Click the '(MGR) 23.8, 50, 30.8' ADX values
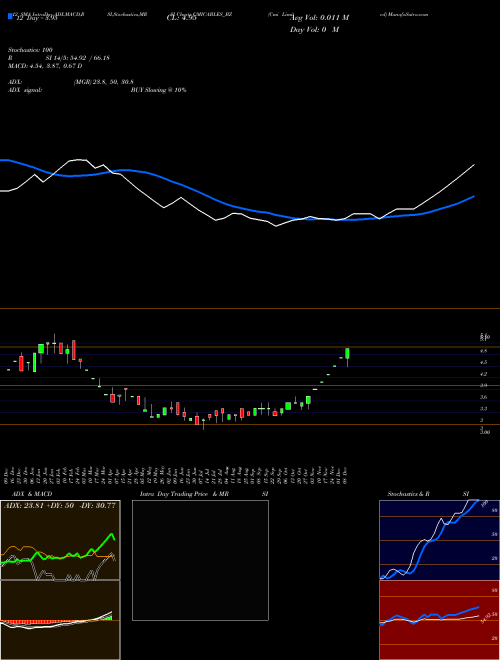The height and width of the screenshot is (660, 500). click(104, 82)
